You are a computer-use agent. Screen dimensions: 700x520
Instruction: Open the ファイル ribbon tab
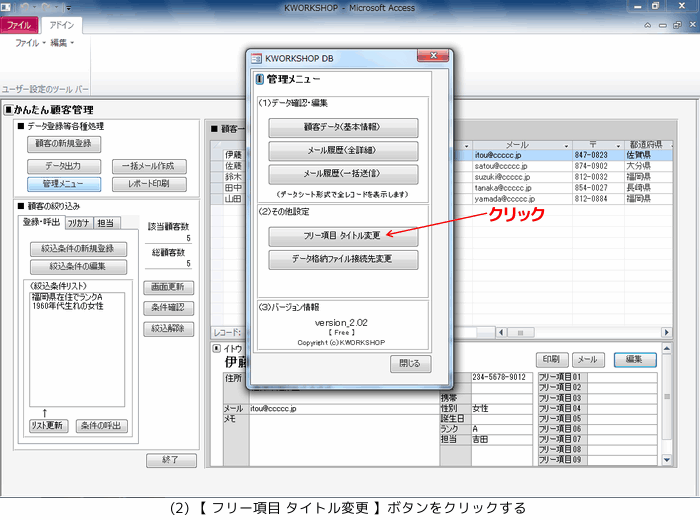(x=19, y=25)
